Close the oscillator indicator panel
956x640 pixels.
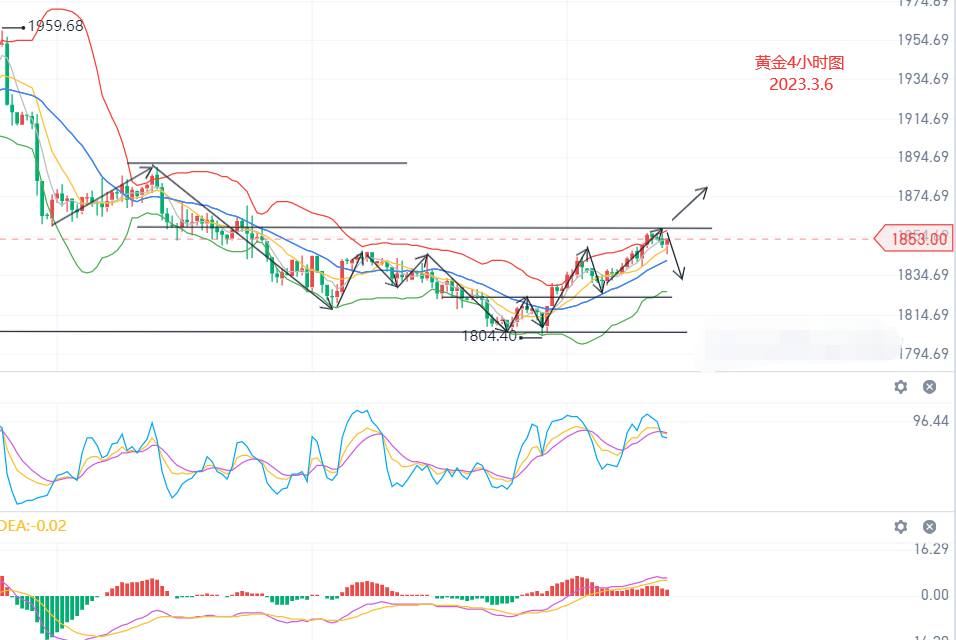[929, 387]
